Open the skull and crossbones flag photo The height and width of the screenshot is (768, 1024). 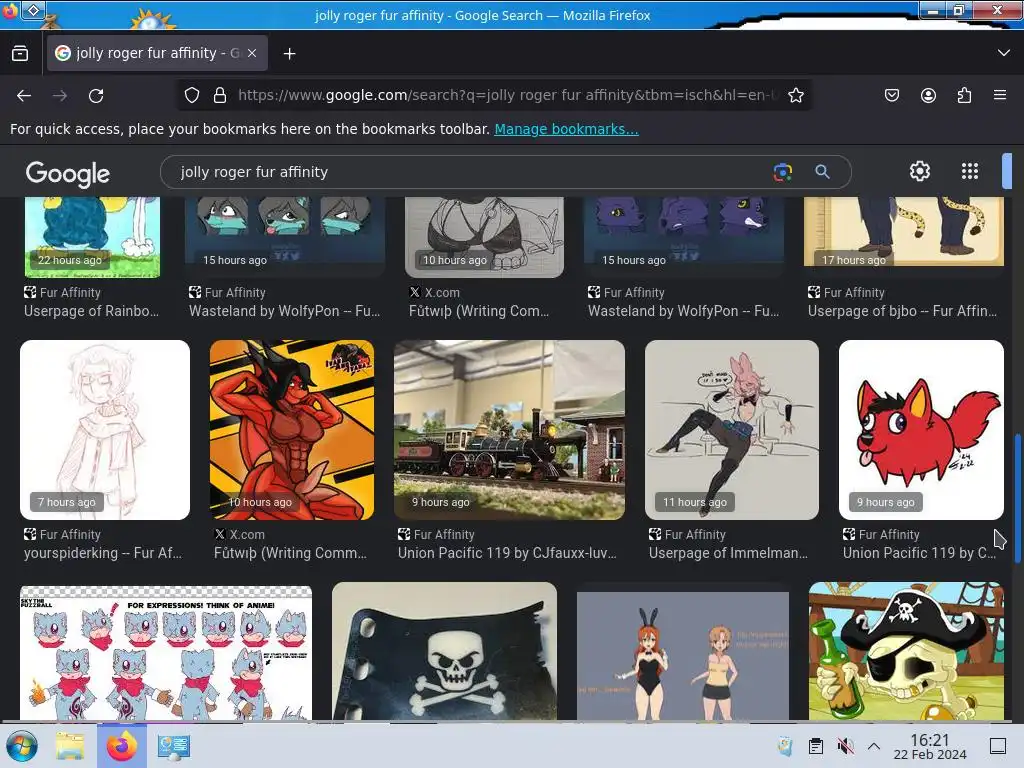pyautogui.click(x=444, y=652)
